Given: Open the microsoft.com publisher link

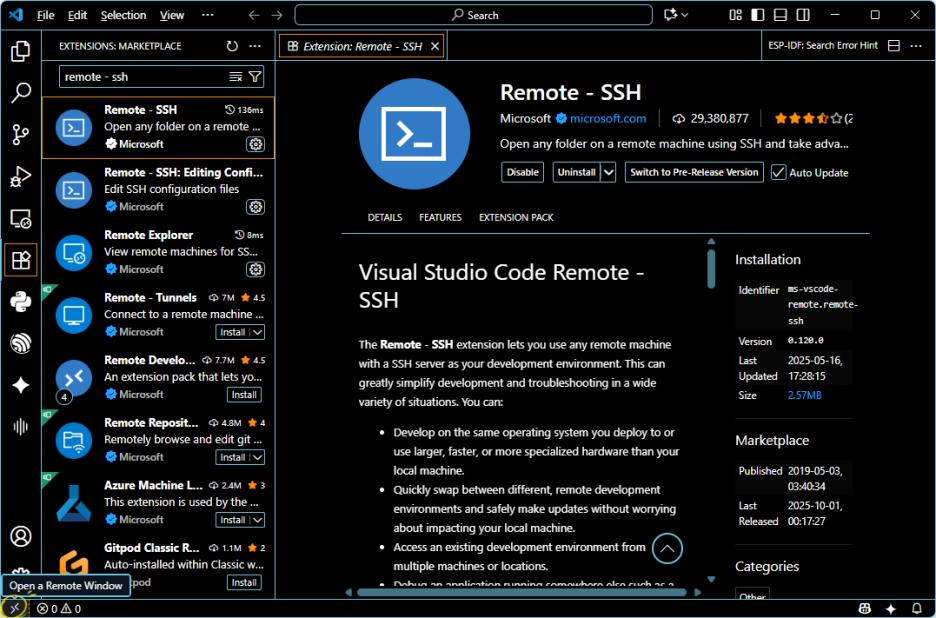Looking at the screenshot, I should (x=608, y=118).
